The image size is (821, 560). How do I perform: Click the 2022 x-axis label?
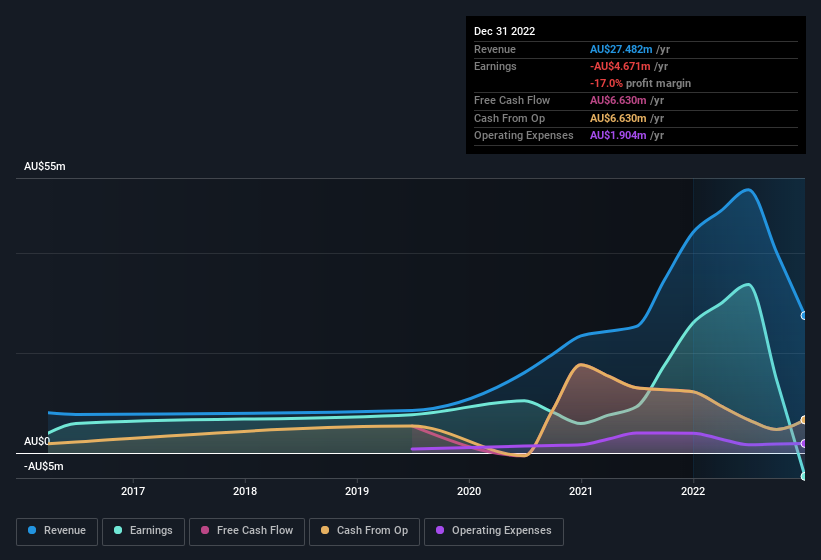click(693, 491)
